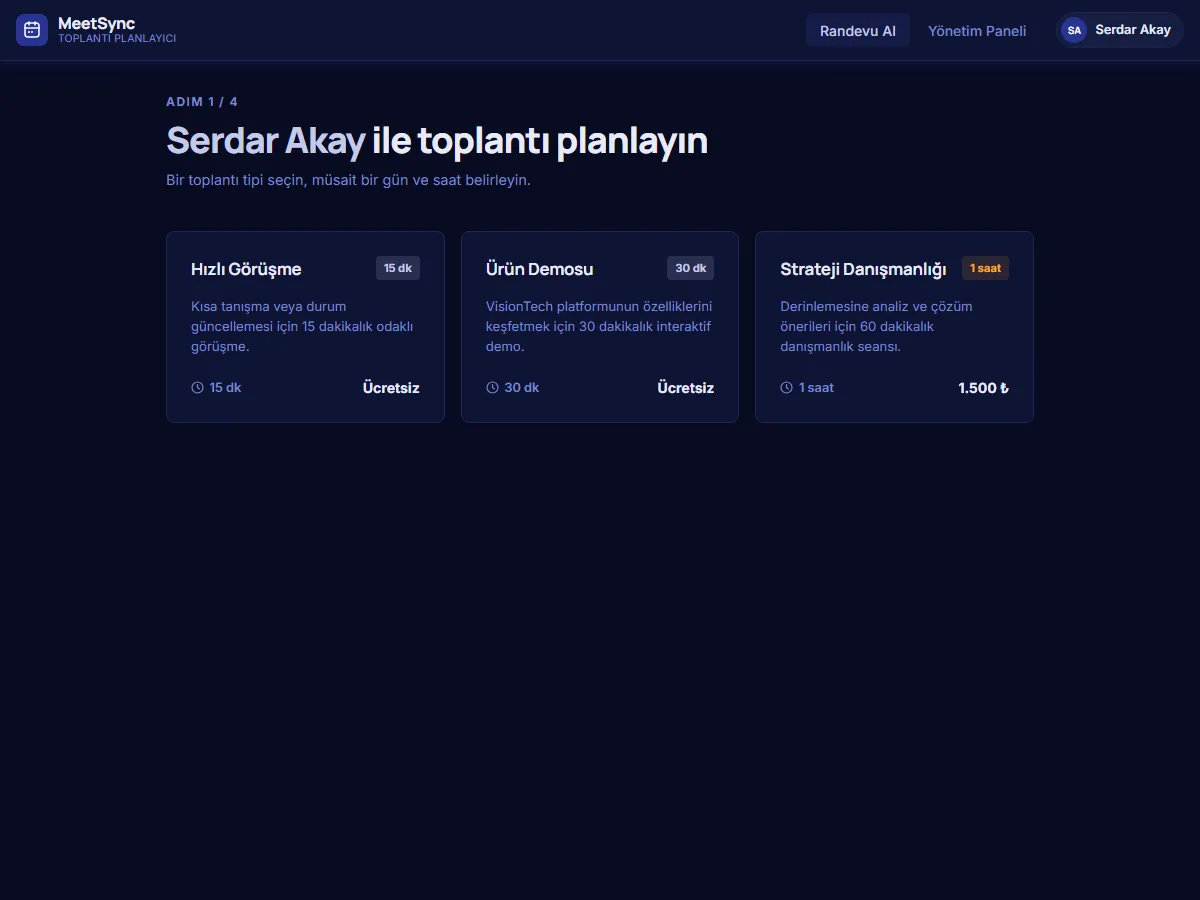Viewport: 1200px width, 900px height.
Task: Click the orange 1 saat badge
Action: pos(985,268)
